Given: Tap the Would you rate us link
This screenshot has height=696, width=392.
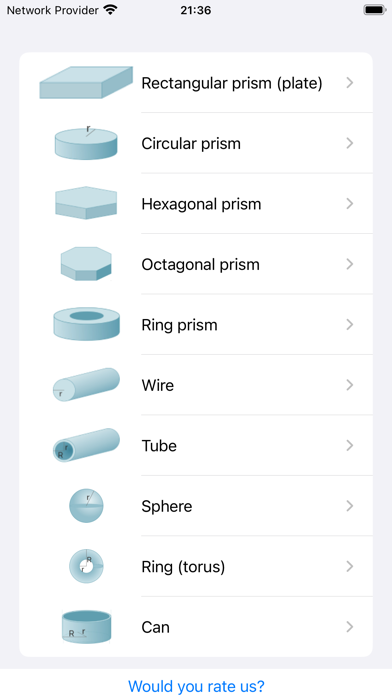Looking at the screenshot, I should (x=196, y=686).
